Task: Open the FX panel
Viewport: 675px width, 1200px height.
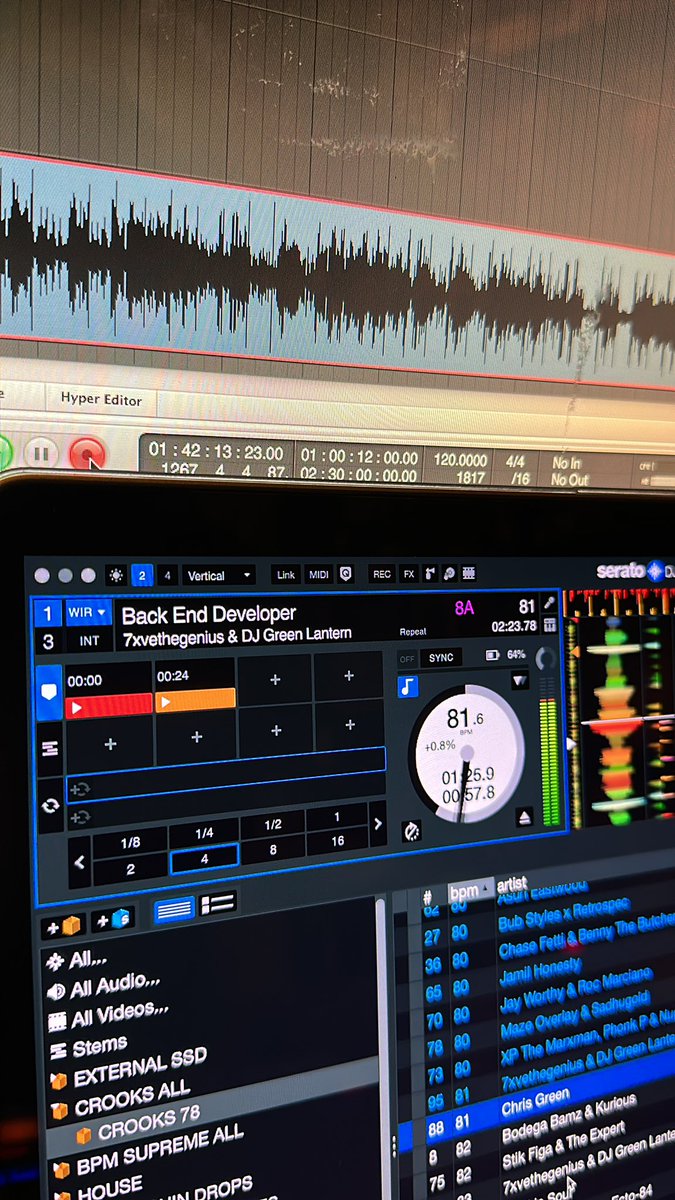Action: point(409,574)
